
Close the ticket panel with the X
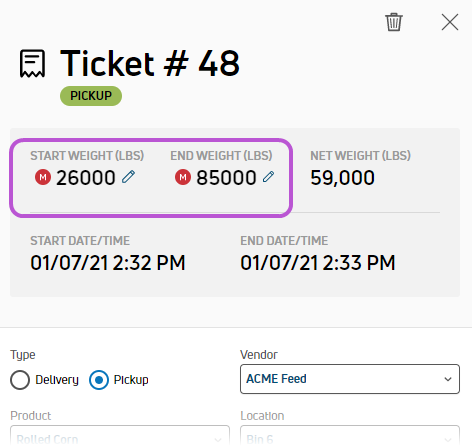[x=450, y=22]
